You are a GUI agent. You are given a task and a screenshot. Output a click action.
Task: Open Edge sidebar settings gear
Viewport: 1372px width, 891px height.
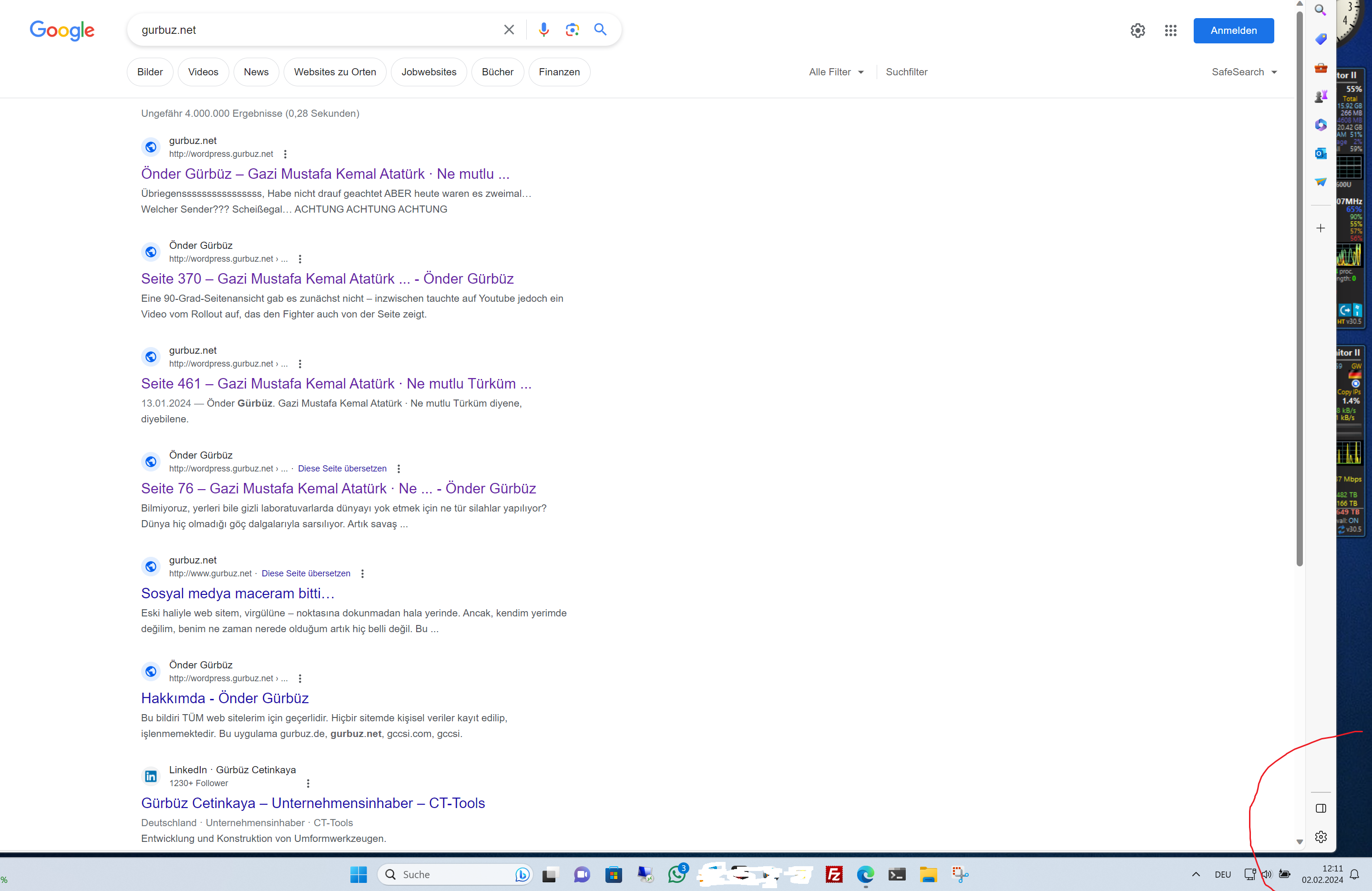coord(1321,837)
